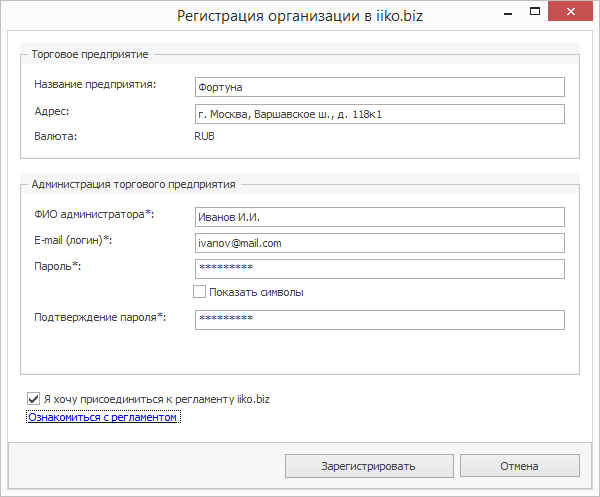This screenshot has height=497, width=600.
Task: Minimize the registration window
Action: point(508,13)
